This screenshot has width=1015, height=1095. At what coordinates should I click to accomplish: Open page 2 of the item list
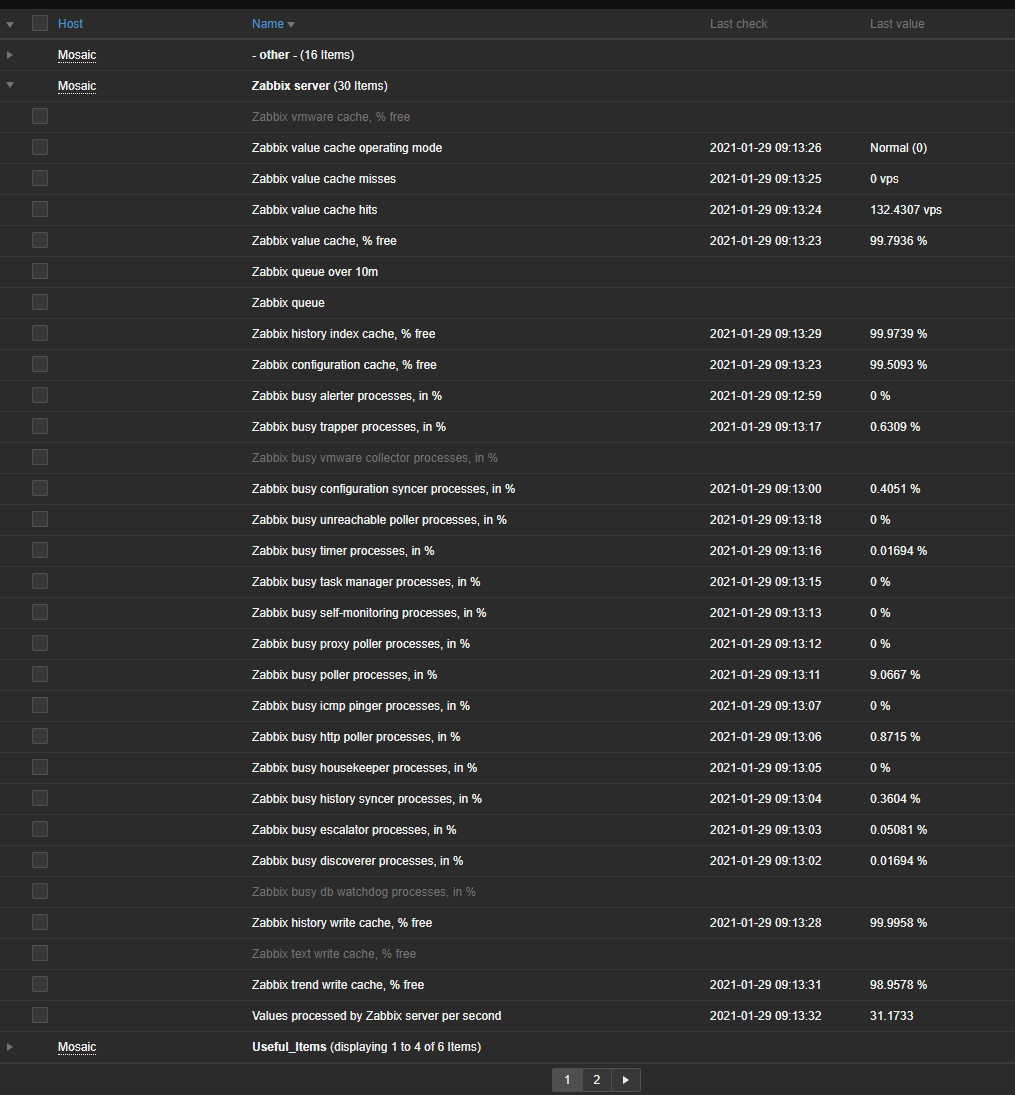[x=596, y=1079]
